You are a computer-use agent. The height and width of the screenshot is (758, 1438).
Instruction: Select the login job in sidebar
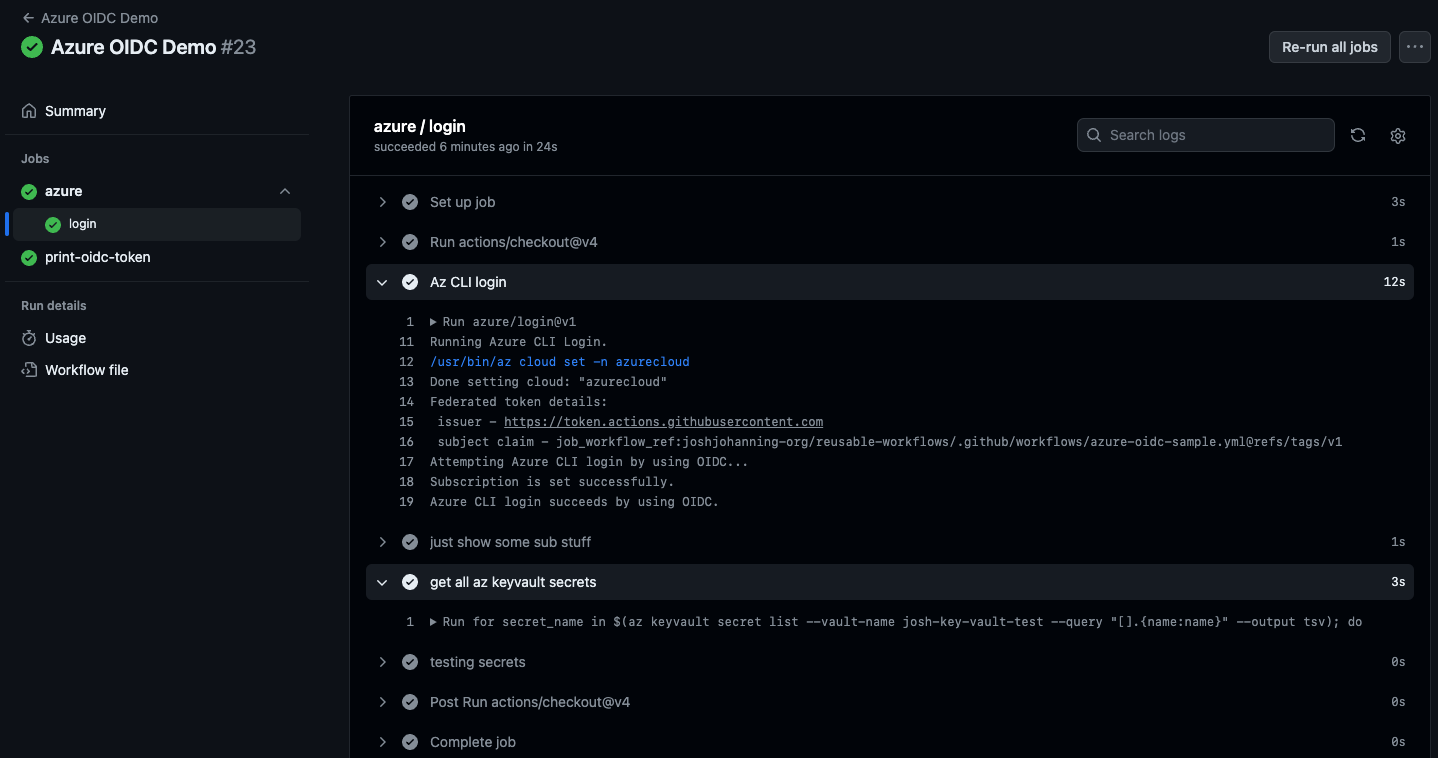click(x=83, y=224)
